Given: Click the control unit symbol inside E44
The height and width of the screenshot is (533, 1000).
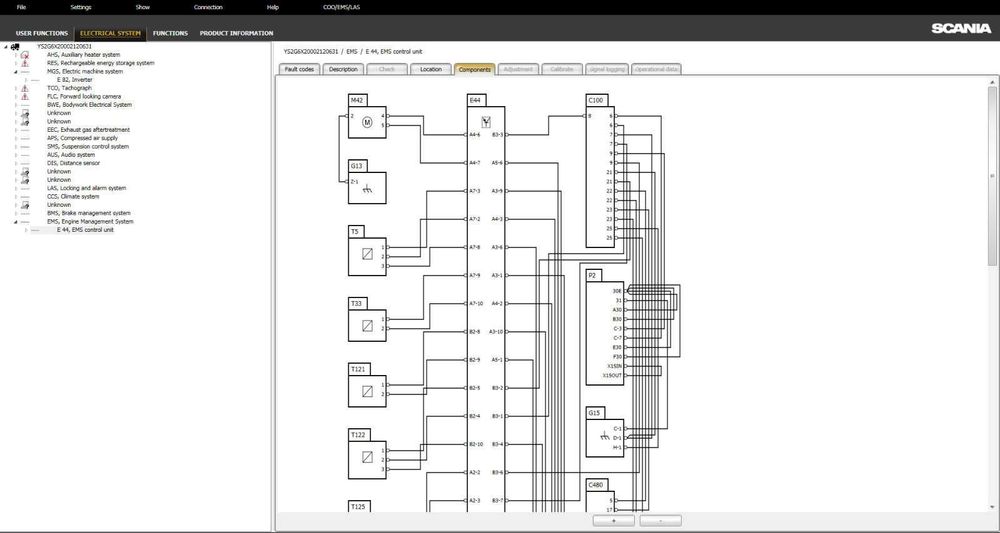Looking at the screenshot, I should pos(486,122).
